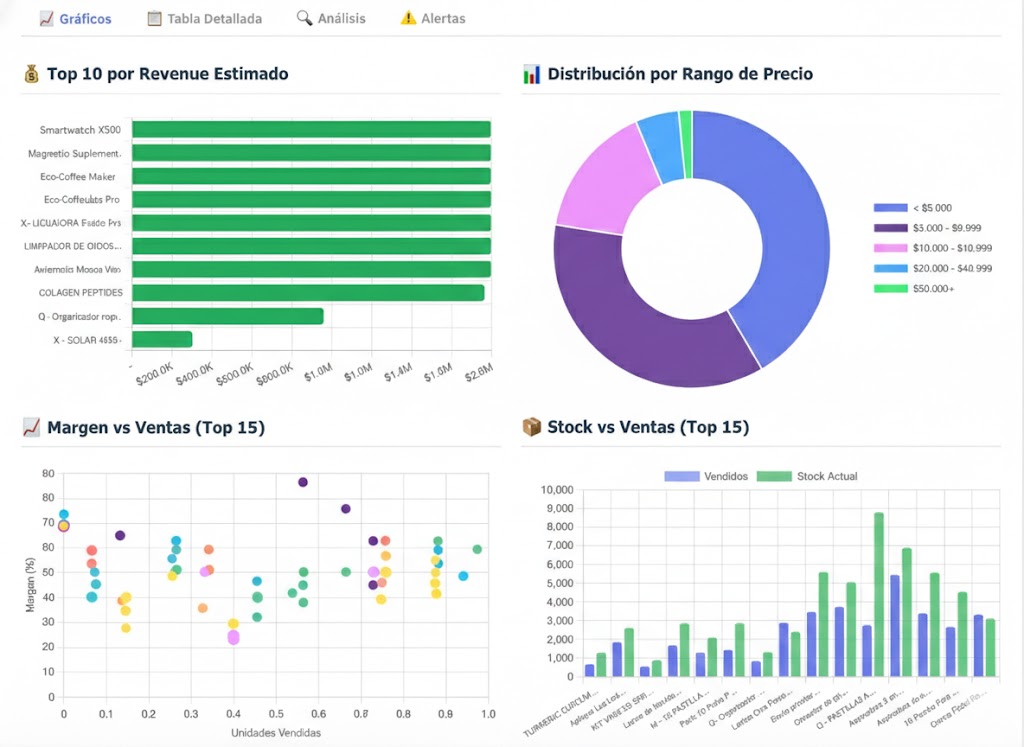Screen dimensions: 1024x747
Task: Click the light blue '$20.000 - $40.999' legend color box
Action: tap(889, 268)
